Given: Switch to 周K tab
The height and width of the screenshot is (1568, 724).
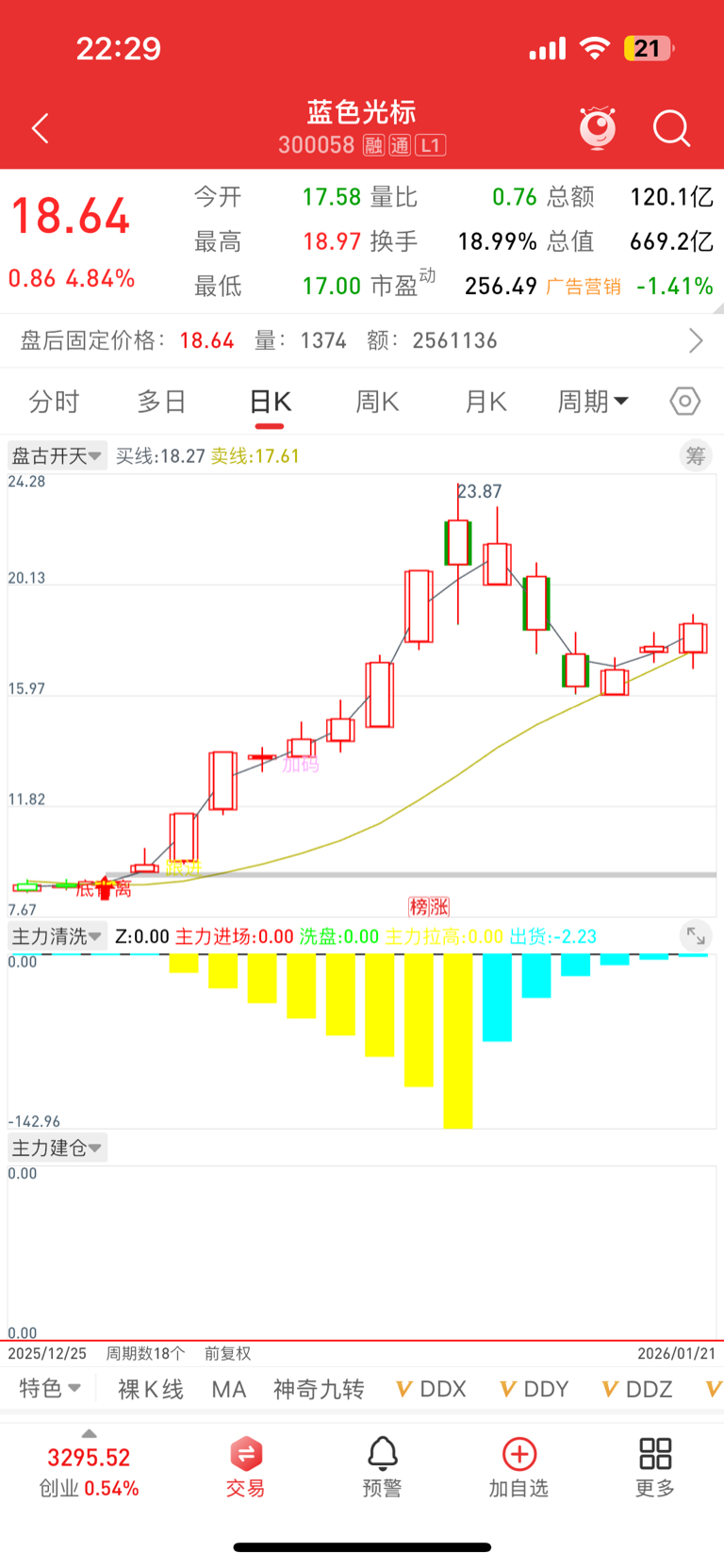Looking at the screenshot, I should click(377, 402).
